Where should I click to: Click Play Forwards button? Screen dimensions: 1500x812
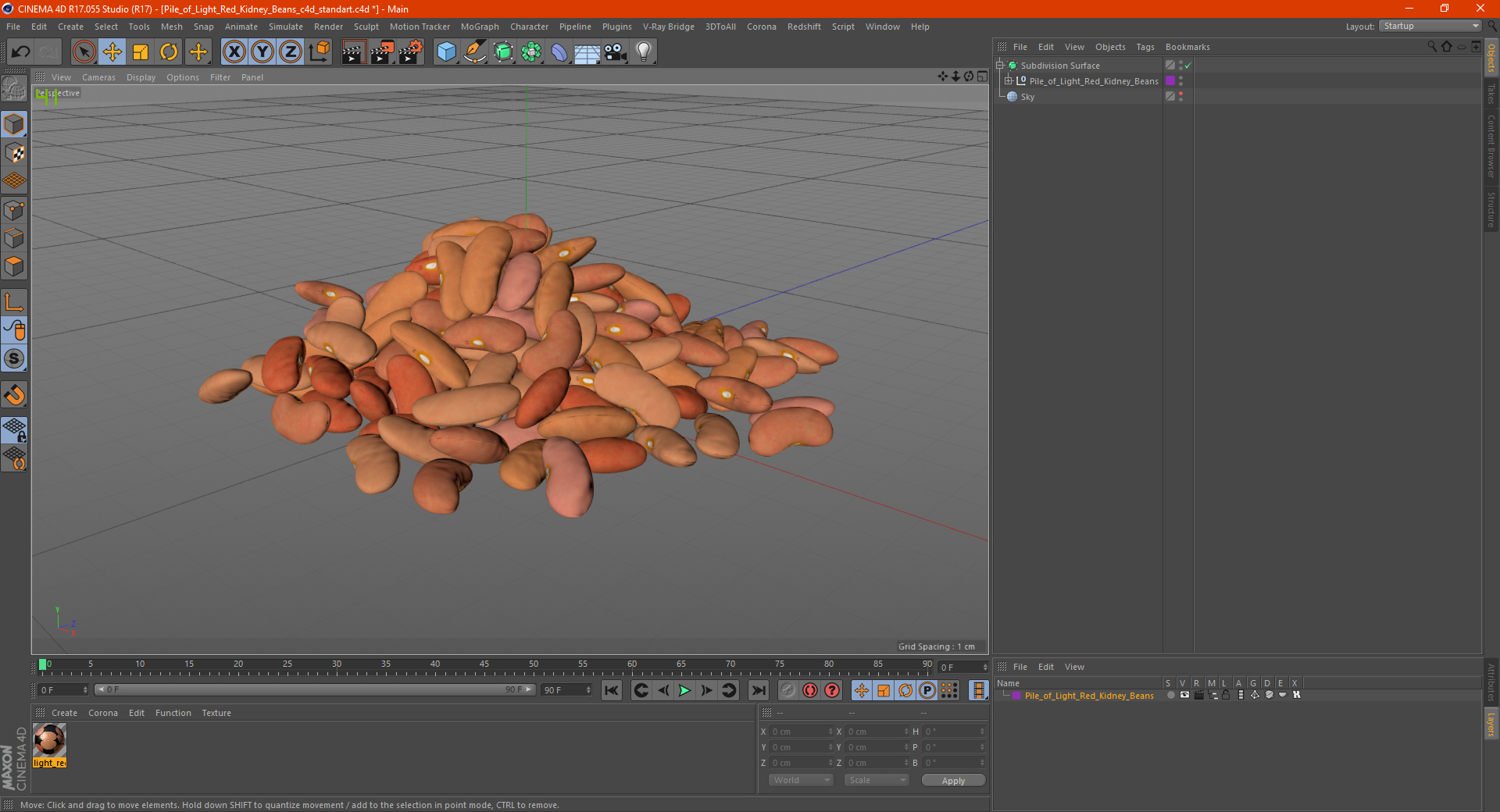pyautogui.click(x=684, y=690)
